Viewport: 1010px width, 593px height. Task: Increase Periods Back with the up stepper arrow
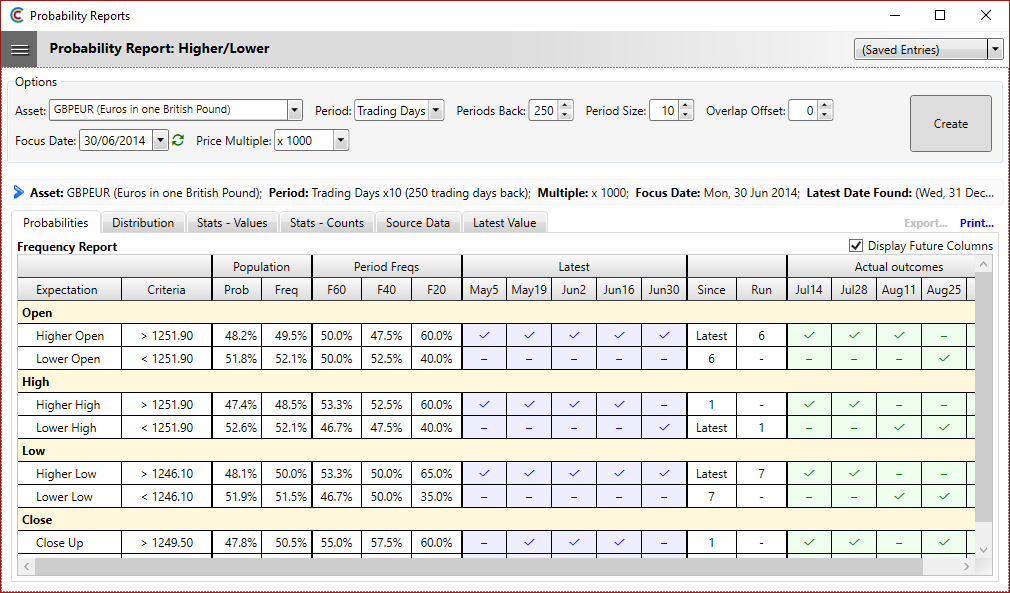click(563, 105)
